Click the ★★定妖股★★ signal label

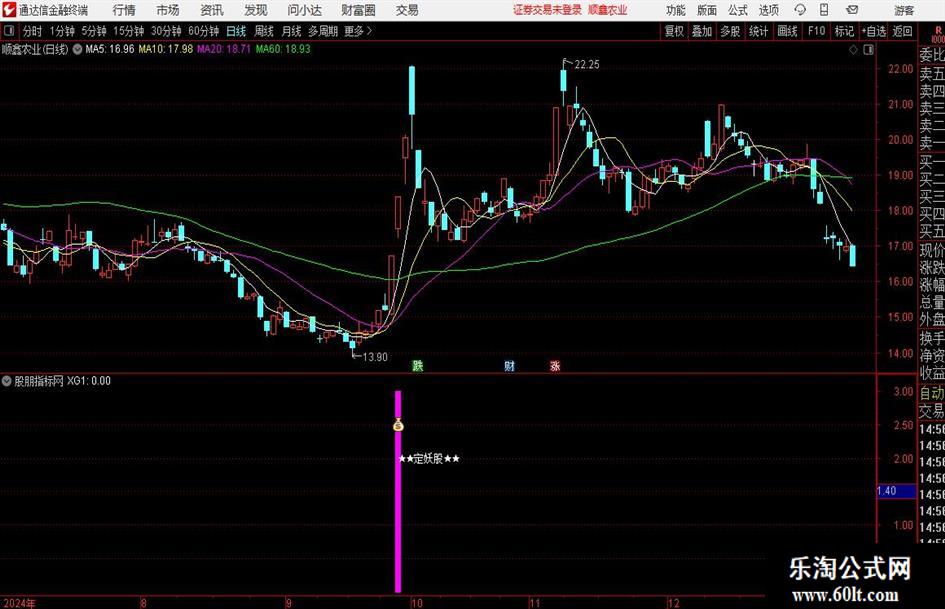point(429,459)
